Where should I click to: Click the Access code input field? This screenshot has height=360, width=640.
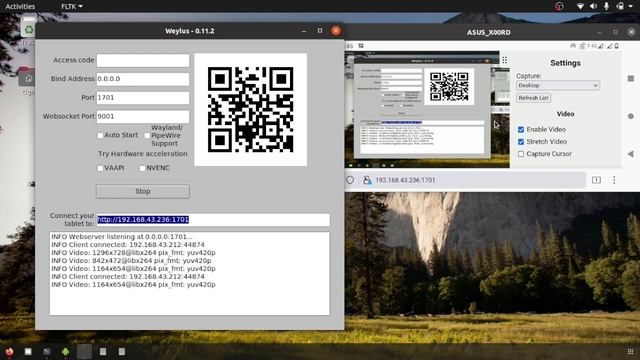pyautogui.click(x=143, y=60)
